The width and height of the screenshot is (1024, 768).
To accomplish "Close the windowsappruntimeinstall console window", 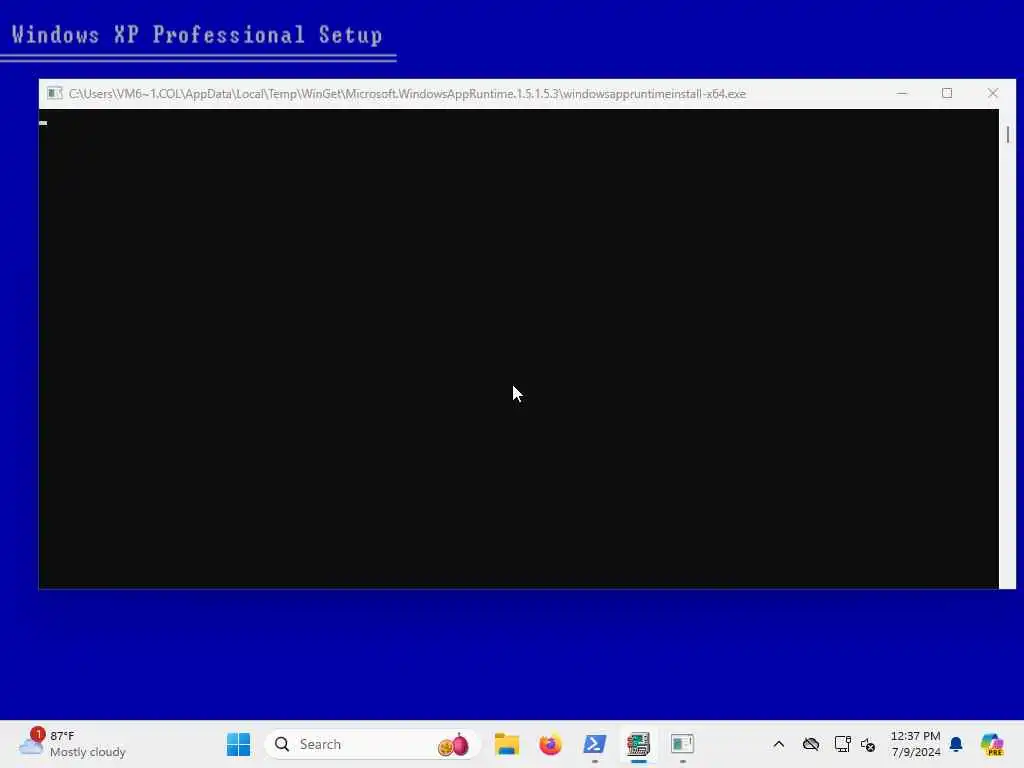I will (993, 93).
